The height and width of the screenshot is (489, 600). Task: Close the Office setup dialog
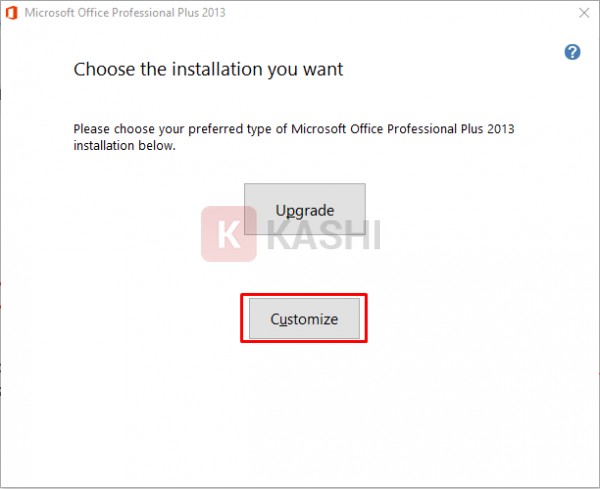click(x=584, y=13)
